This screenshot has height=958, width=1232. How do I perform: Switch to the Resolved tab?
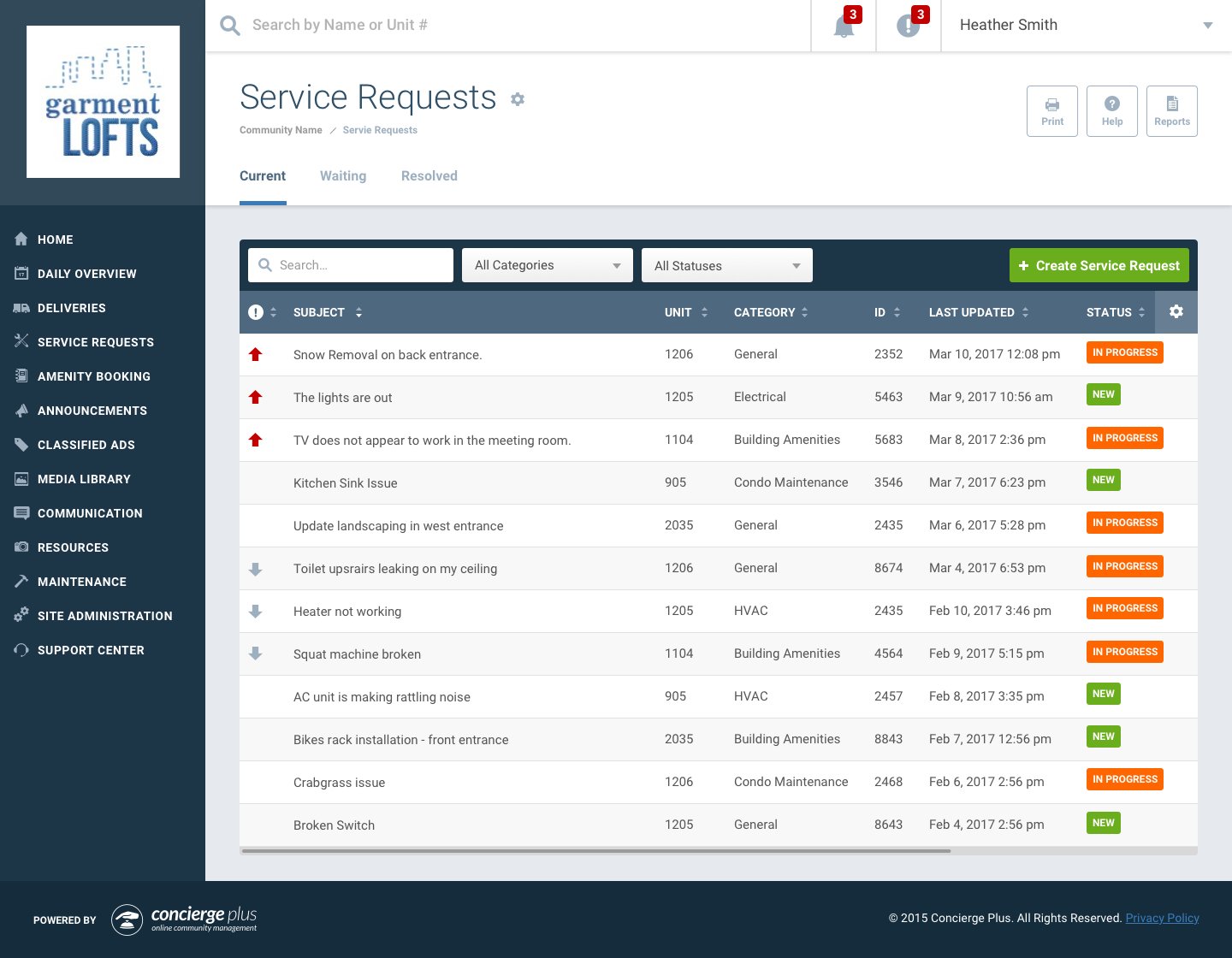click(429, 176)
